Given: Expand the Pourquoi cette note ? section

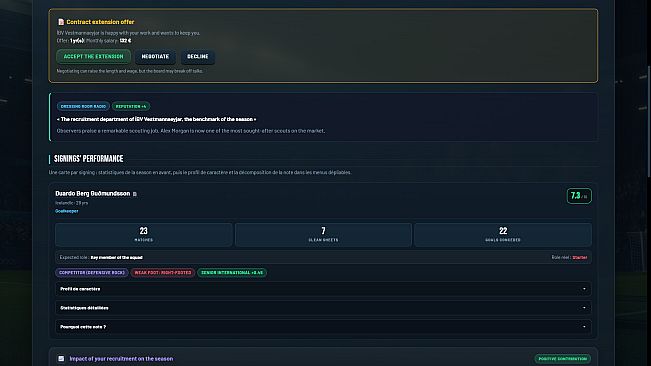Looking at the screenshot, I should point(323,327).
